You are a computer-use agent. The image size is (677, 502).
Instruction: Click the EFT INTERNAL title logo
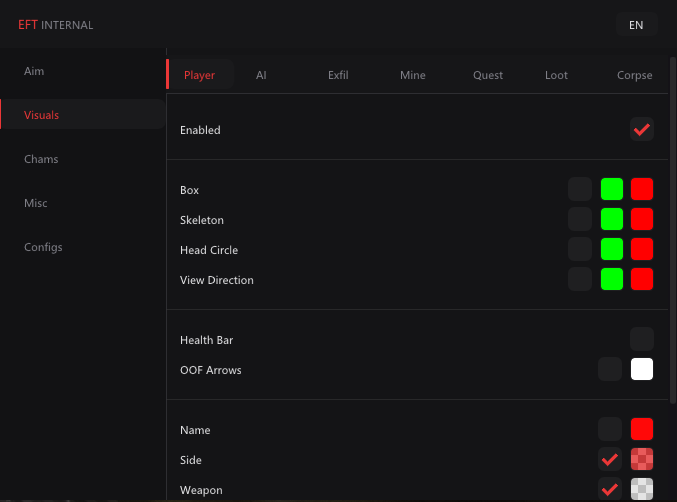[x=55, y=25]
